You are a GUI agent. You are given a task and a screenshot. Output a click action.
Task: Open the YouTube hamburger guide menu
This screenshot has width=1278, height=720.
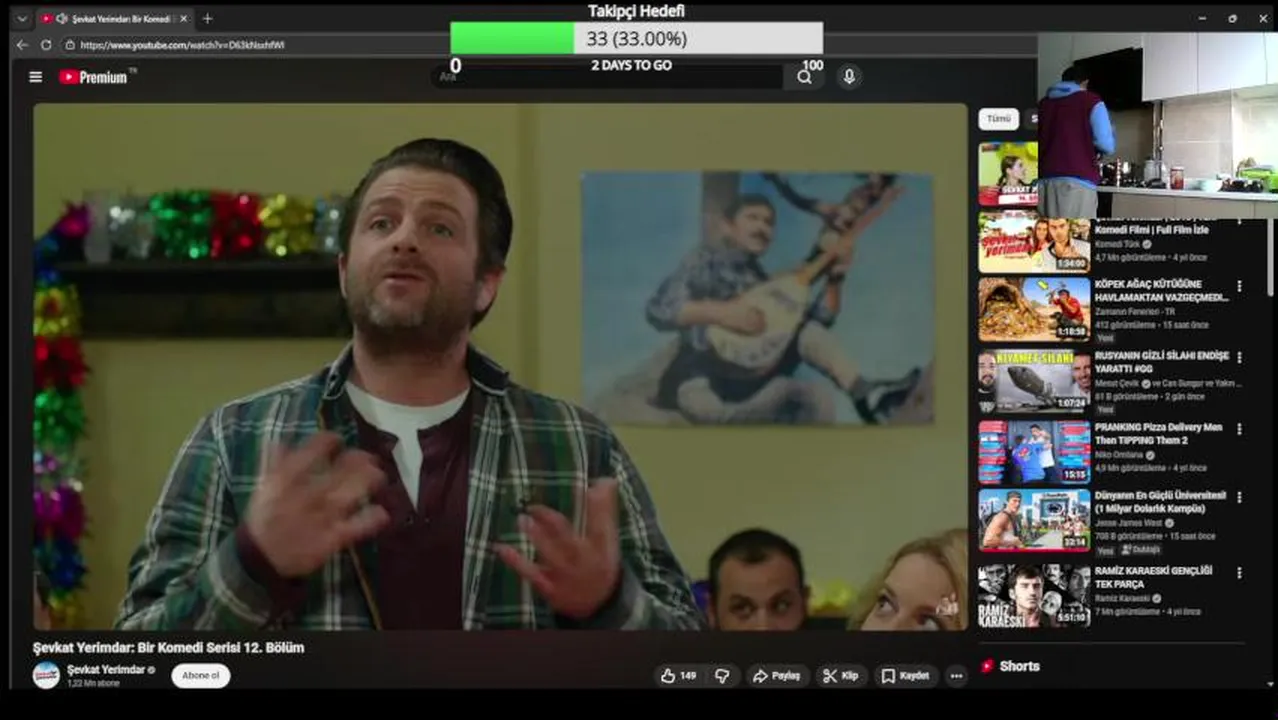click(36, 77)
